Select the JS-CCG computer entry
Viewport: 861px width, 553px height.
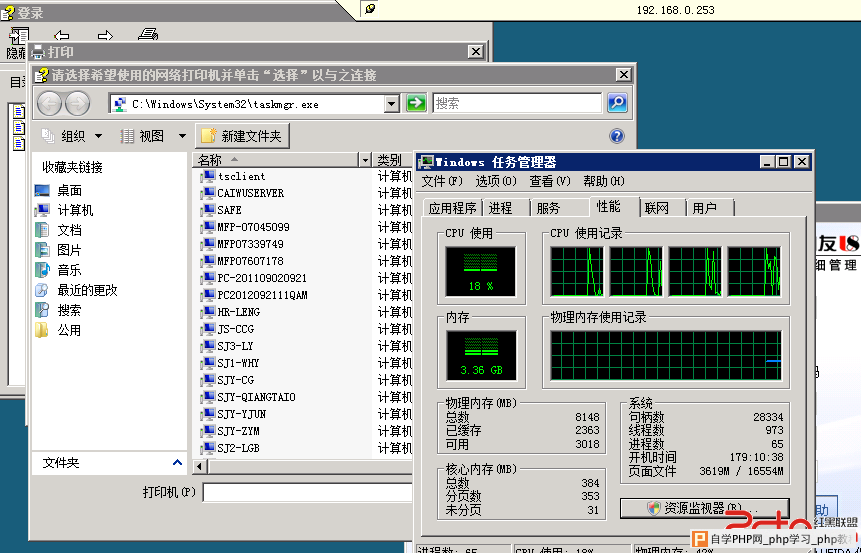[227, 329]
